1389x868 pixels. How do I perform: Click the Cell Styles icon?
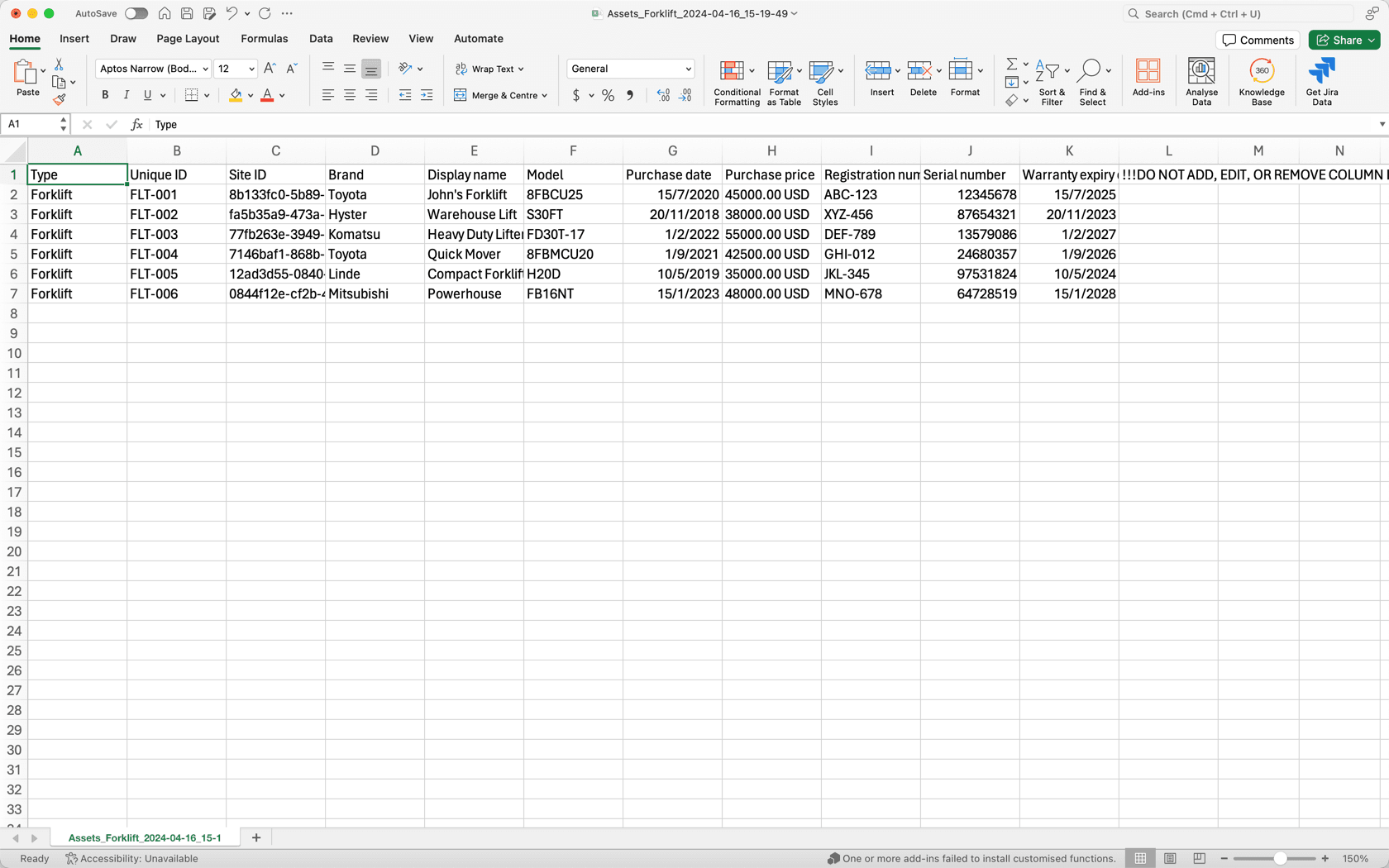(x=824, y=81)
